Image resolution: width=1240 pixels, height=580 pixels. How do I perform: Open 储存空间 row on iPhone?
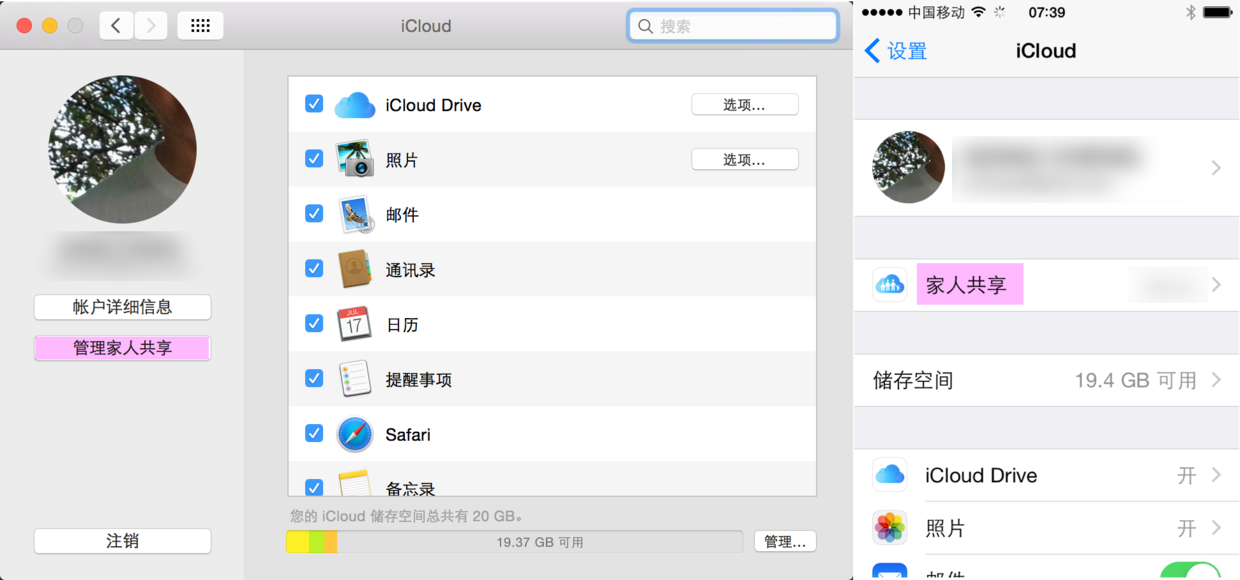pyautogui.click(x=1047, y=380)
